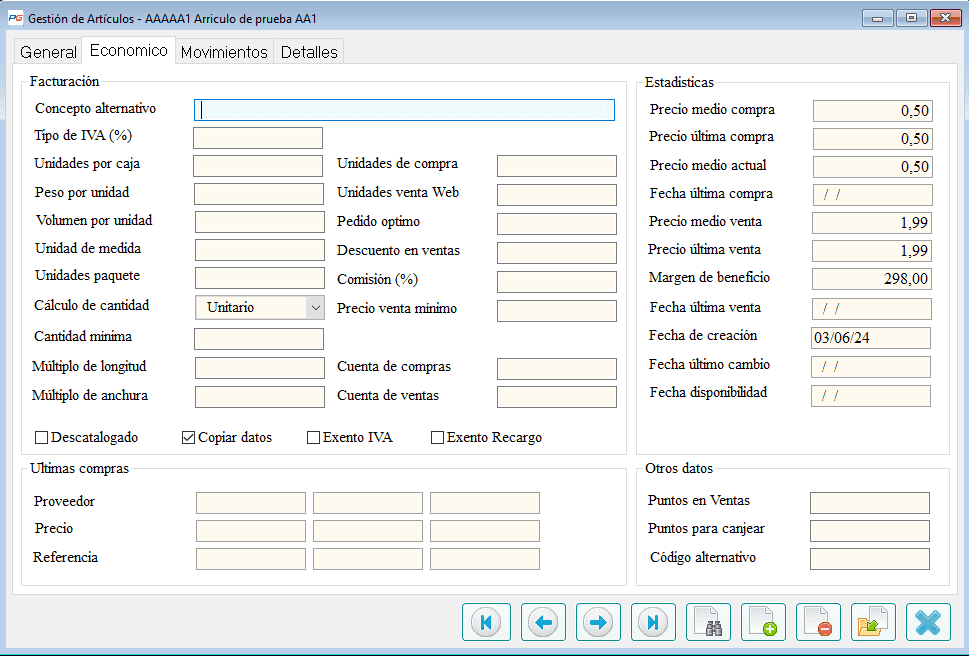Click the Fecha de creación field 03/06/24

871,338
